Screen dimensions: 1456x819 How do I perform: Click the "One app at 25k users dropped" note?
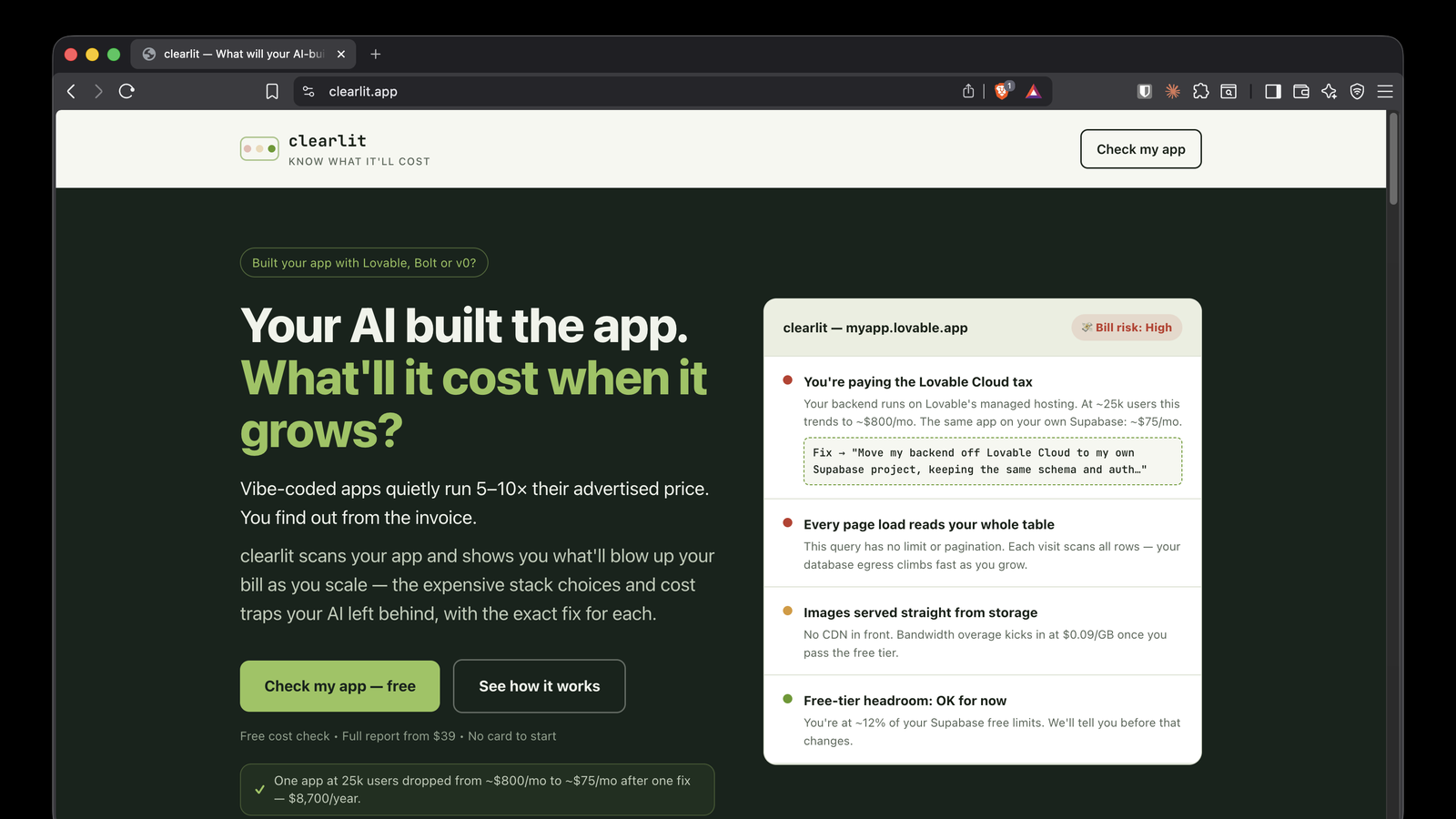(477, 790)
